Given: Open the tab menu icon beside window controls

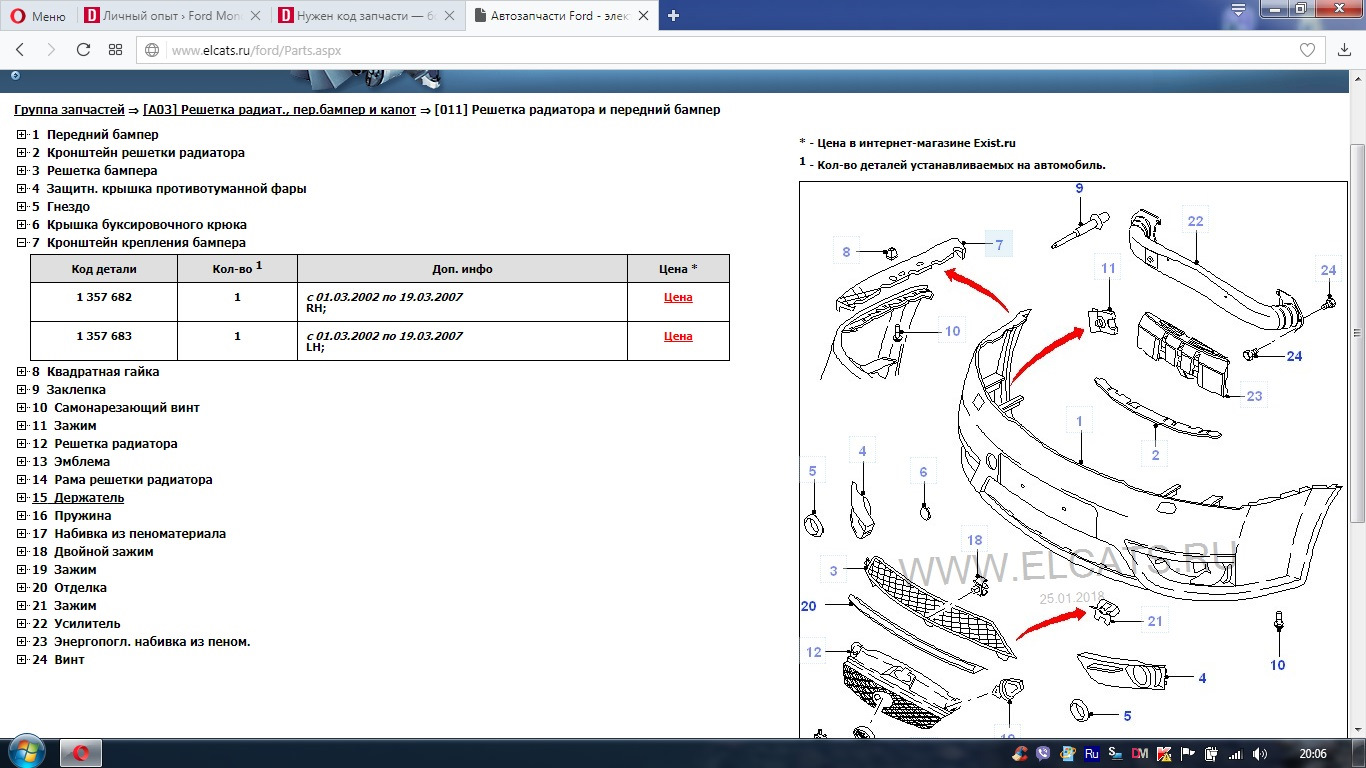Looking at the screenshot, I should (1239, 11).
